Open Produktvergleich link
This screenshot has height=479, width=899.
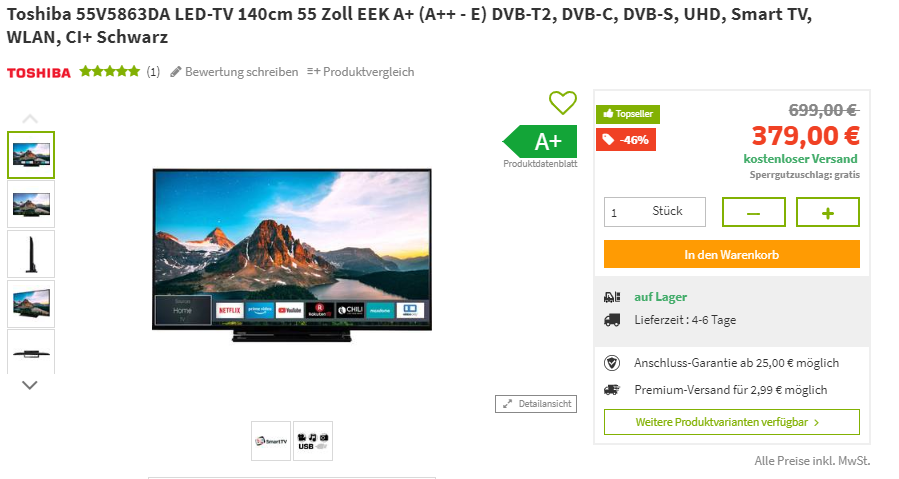pos(361,72)
